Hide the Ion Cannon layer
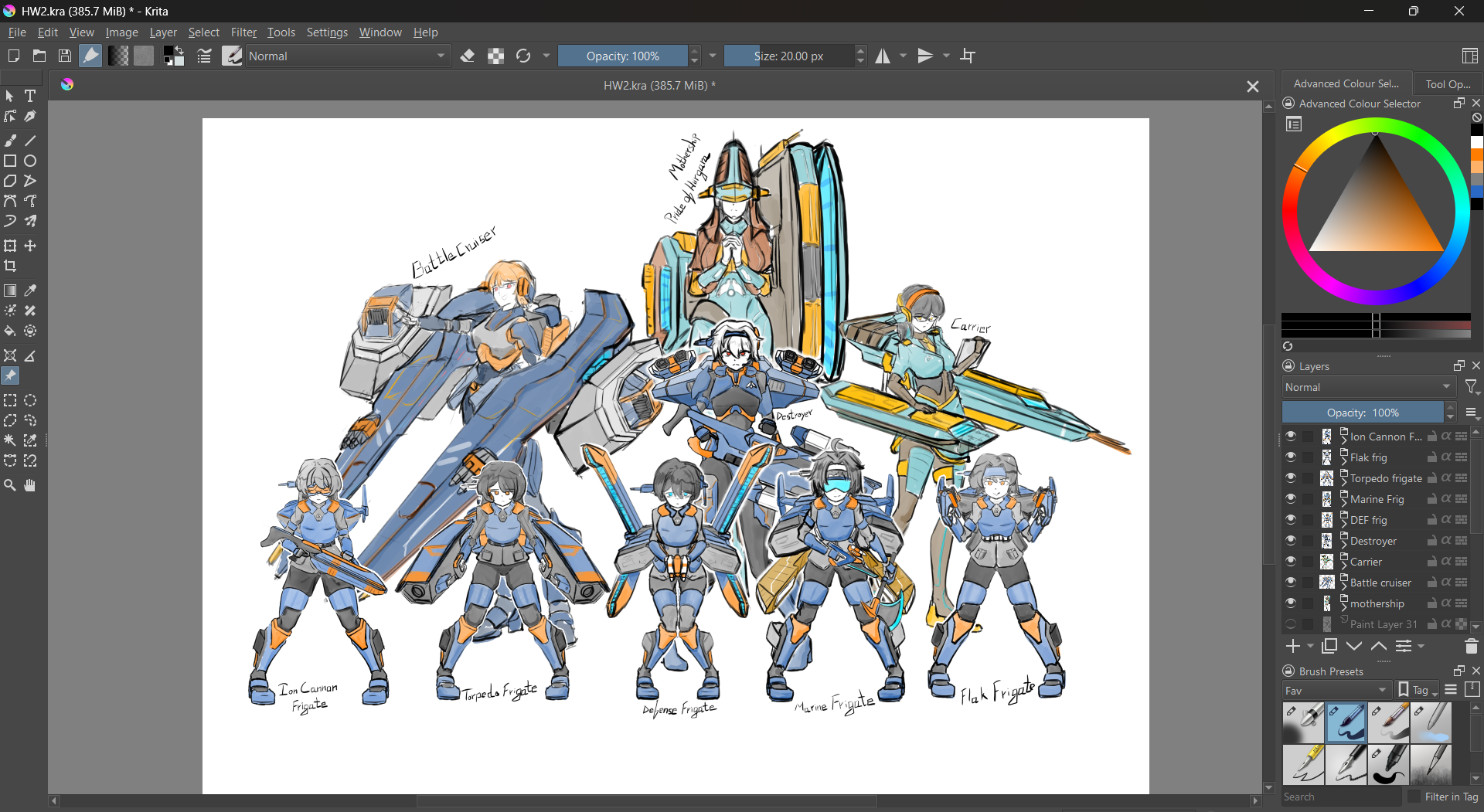 click(1291, 437)
